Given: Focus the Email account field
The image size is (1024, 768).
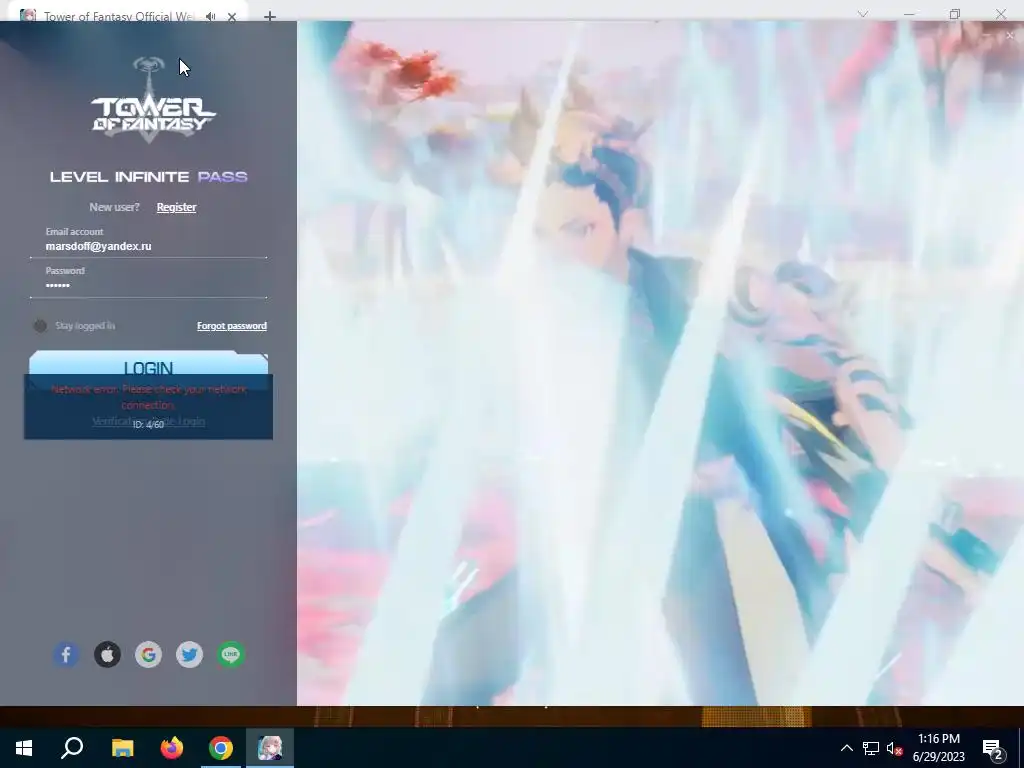Looking at the screenshot, I should [148, 246].
